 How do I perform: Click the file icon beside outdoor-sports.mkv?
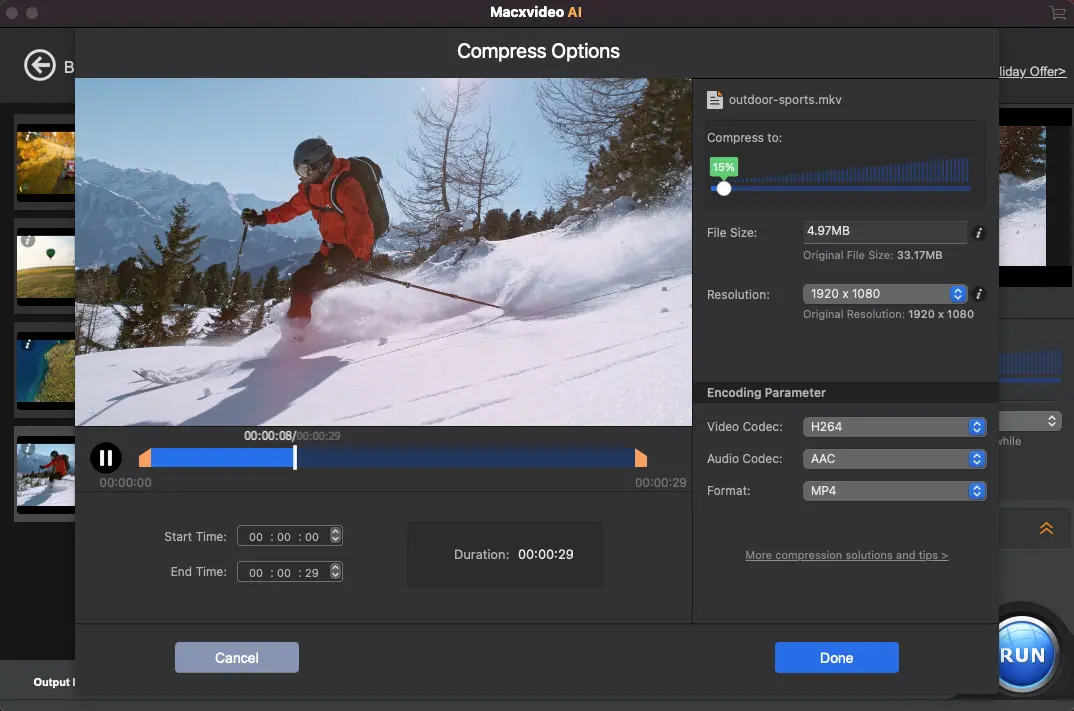[x=716, y=99]
